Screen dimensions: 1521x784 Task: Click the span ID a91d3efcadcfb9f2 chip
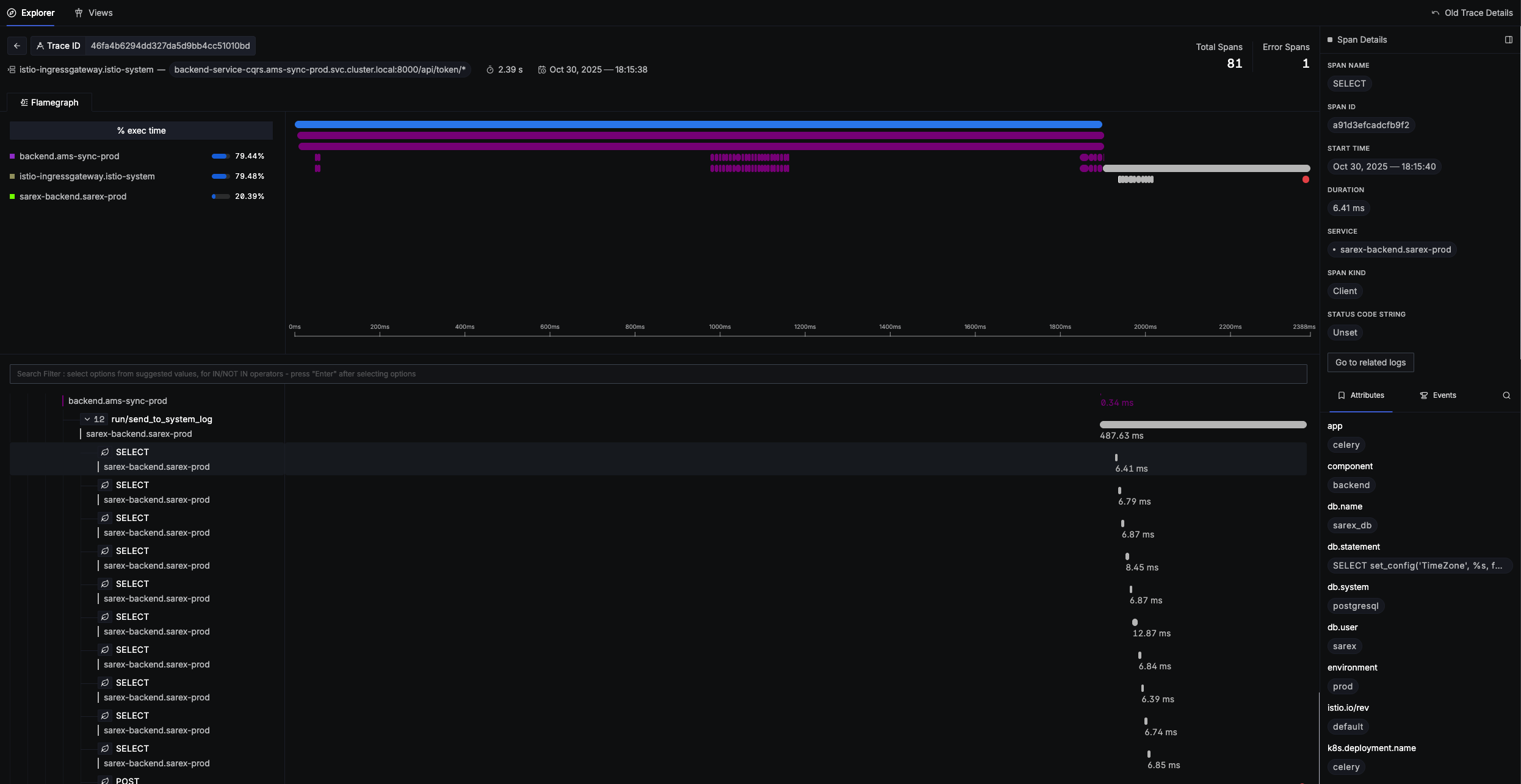1371,125
